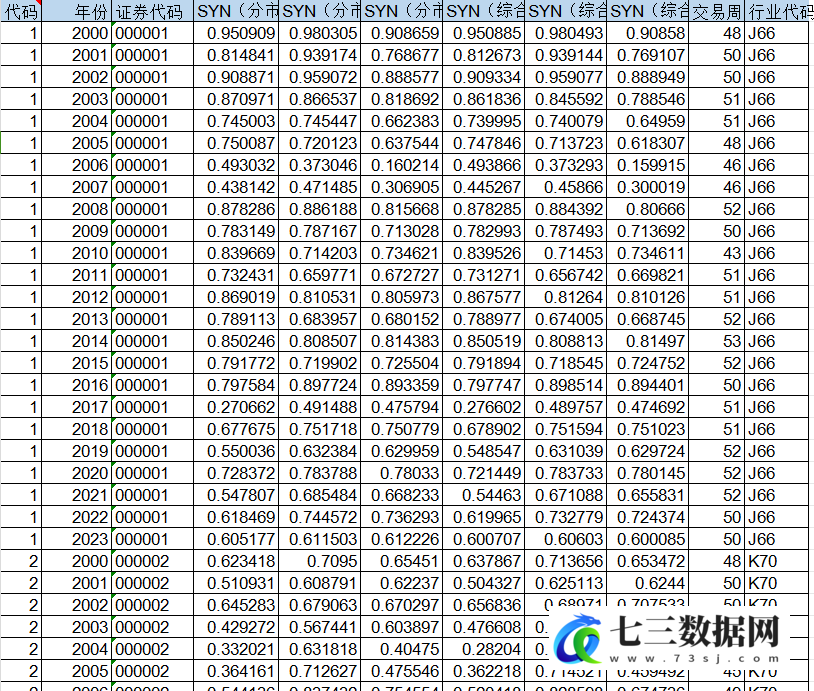
Task: Select year cell 2023 for code 000001
Action: click(76, 539)
